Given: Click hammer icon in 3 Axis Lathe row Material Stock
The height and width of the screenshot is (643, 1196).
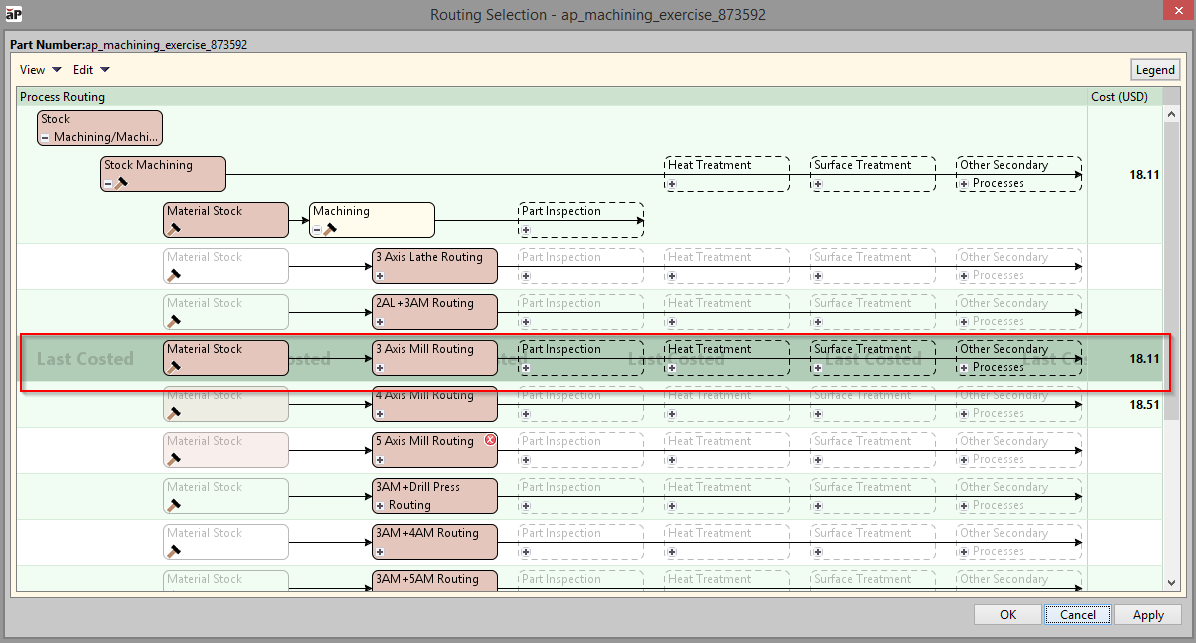Looking at the screenshot, I should (175, 275).
